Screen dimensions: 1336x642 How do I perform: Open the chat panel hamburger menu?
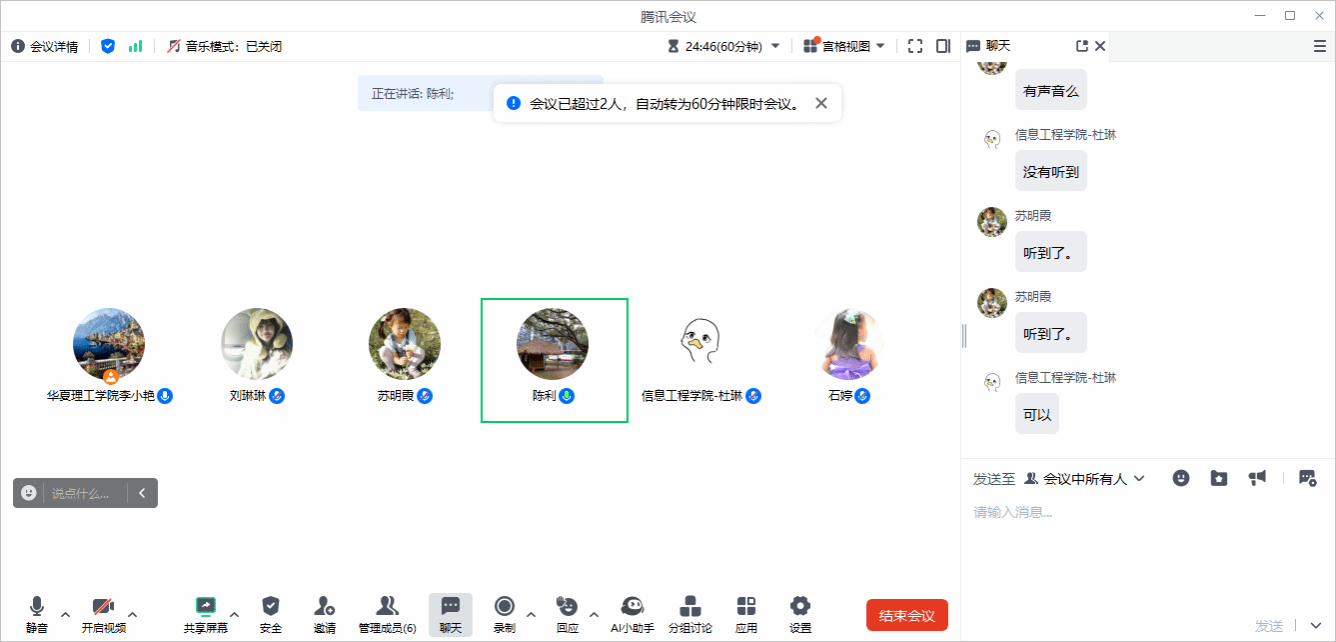(1319, 46)
